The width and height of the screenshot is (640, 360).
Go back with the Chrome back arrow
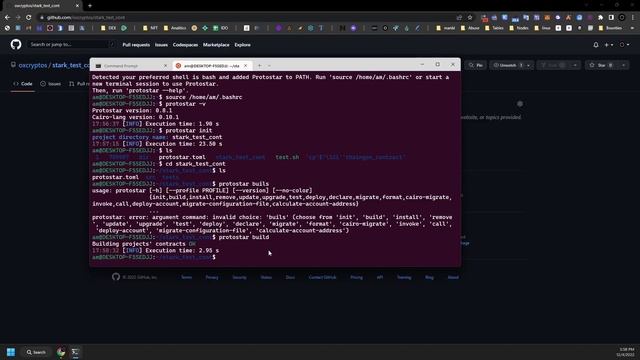pyautogui.click(x=7, y=18)
